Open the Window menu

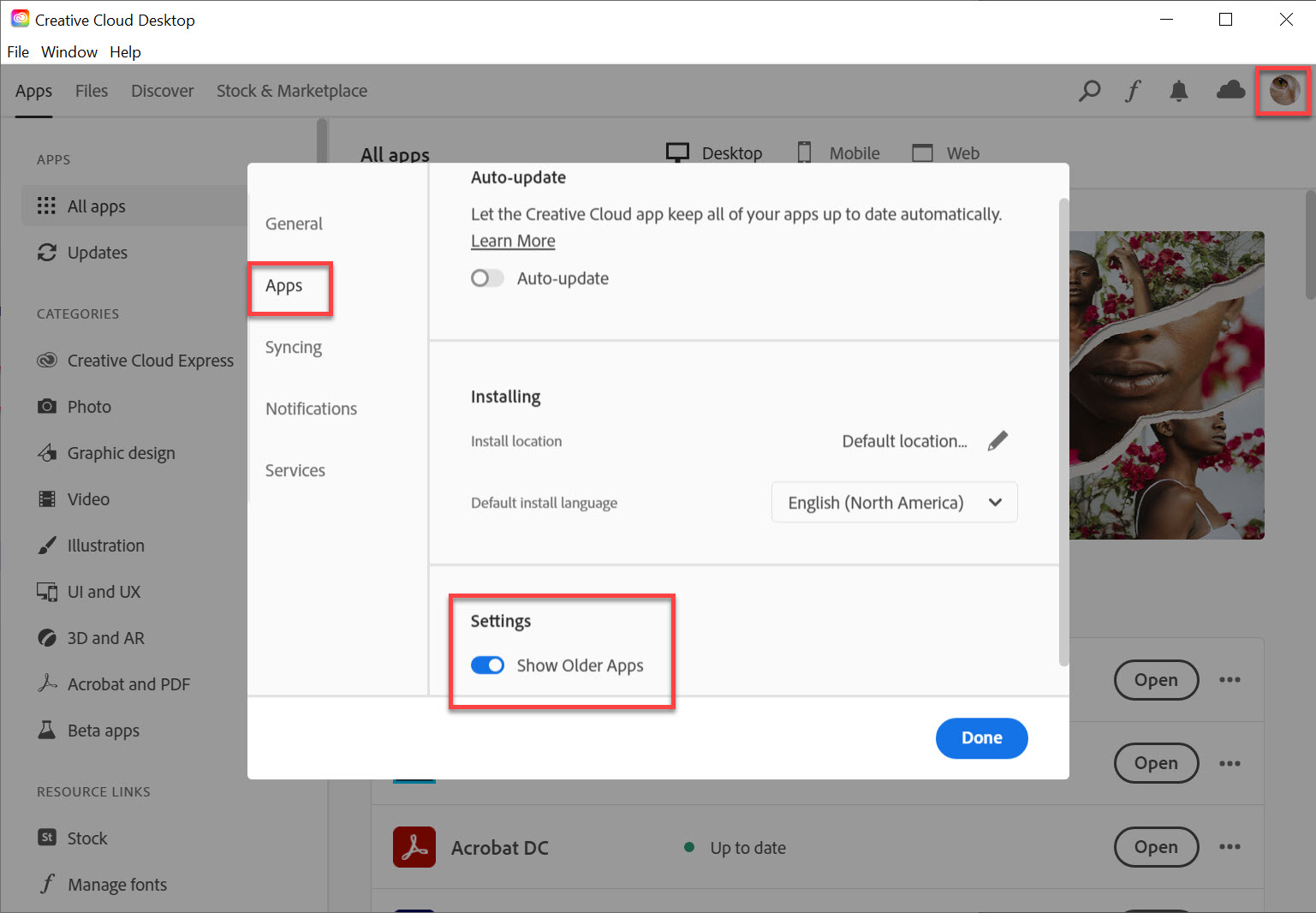click(x=68, y=51)
